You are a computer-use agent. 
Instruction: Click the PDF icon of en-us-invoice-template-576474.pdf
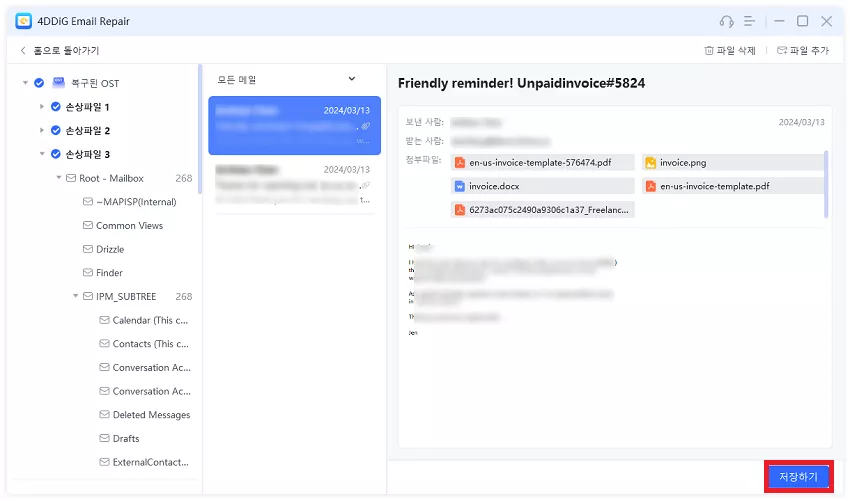coord(460,162)
